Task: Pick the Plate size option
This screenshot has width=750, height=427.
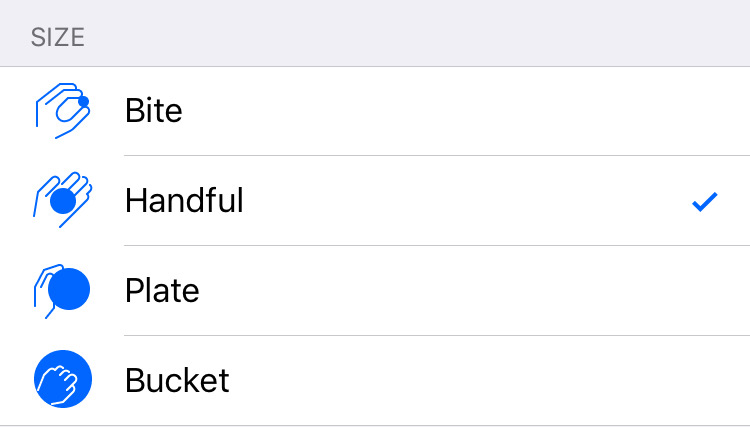Action: point(375,290)
